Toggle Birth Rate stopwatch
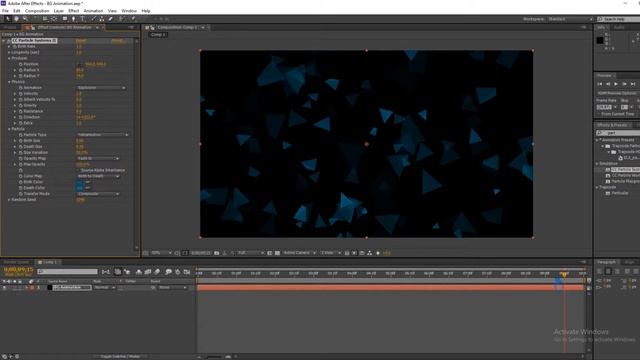Viewport: 640px width, 360px height. [15, 47]
